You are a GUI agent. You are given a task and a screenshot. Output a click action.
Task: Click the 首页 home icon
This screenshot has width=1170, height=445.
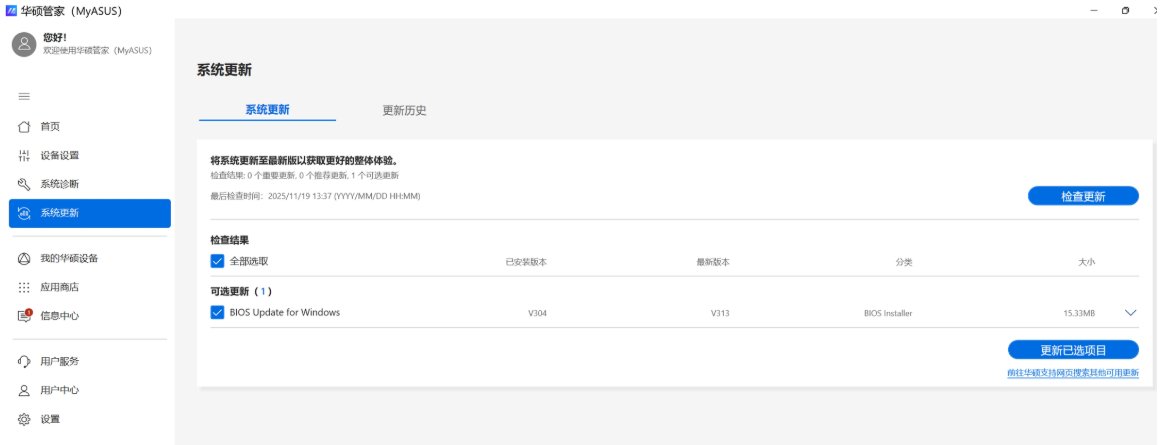(24, 127)
